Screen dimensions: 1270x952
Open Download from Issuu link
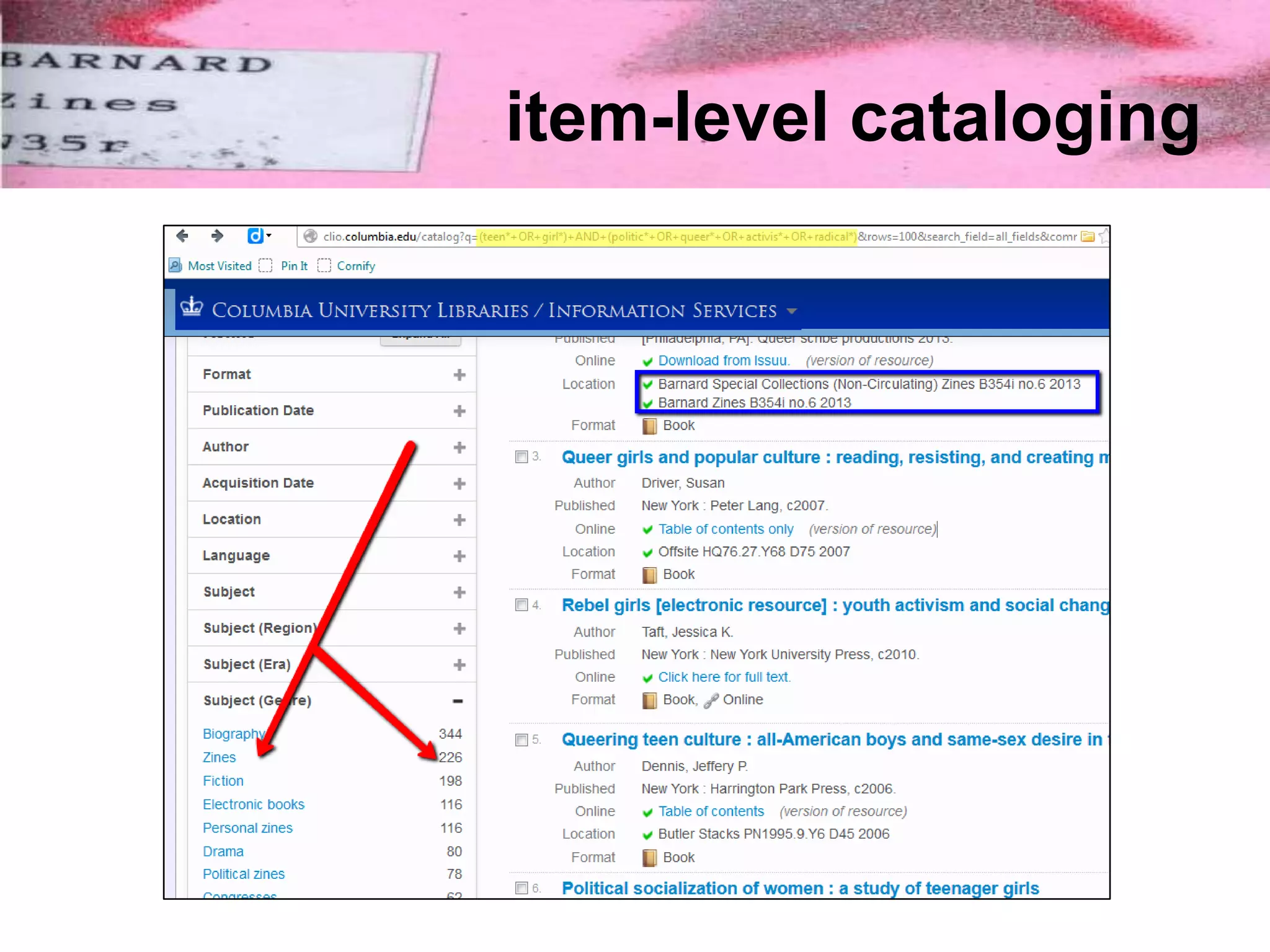pyautogui.click(x=724, y=361)
